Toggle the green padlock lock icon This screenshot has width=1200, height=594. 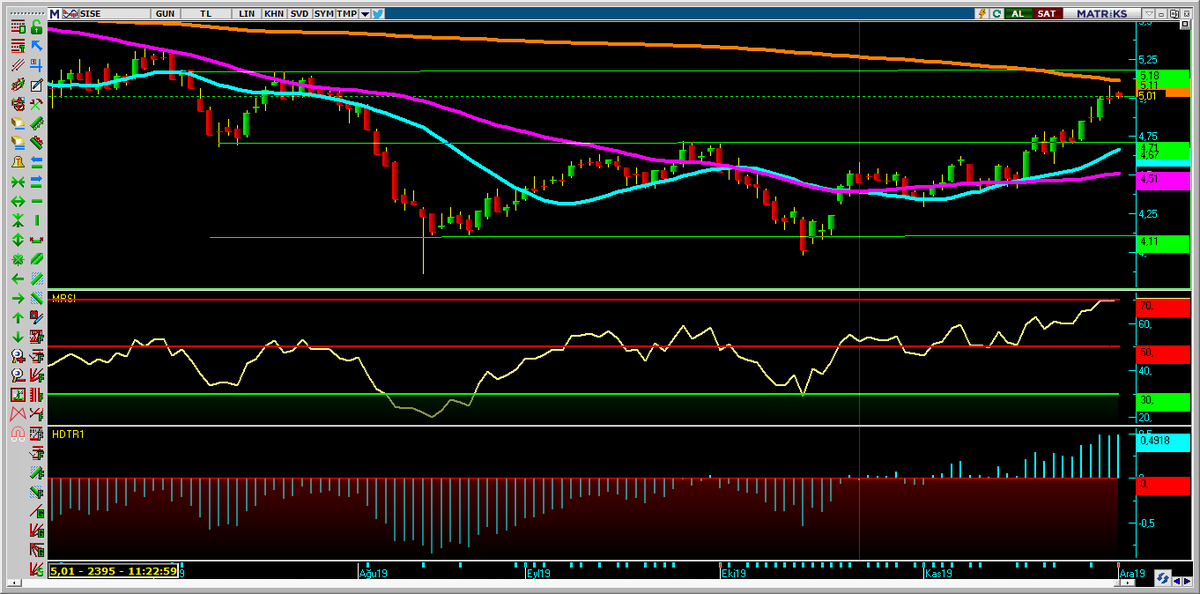point(36,26)
